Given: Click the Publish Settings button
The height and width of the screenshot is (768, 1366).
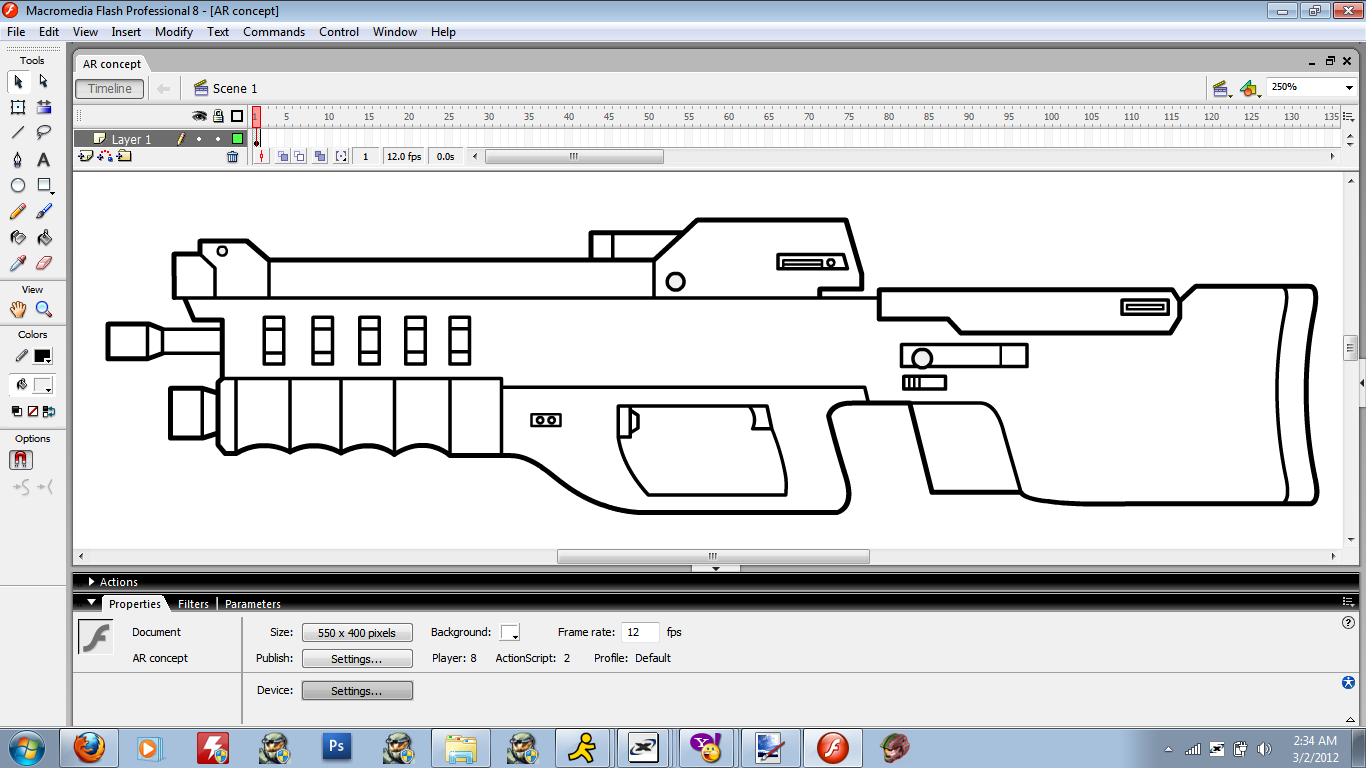Looking at the screenshot, I should click(357, 659).
